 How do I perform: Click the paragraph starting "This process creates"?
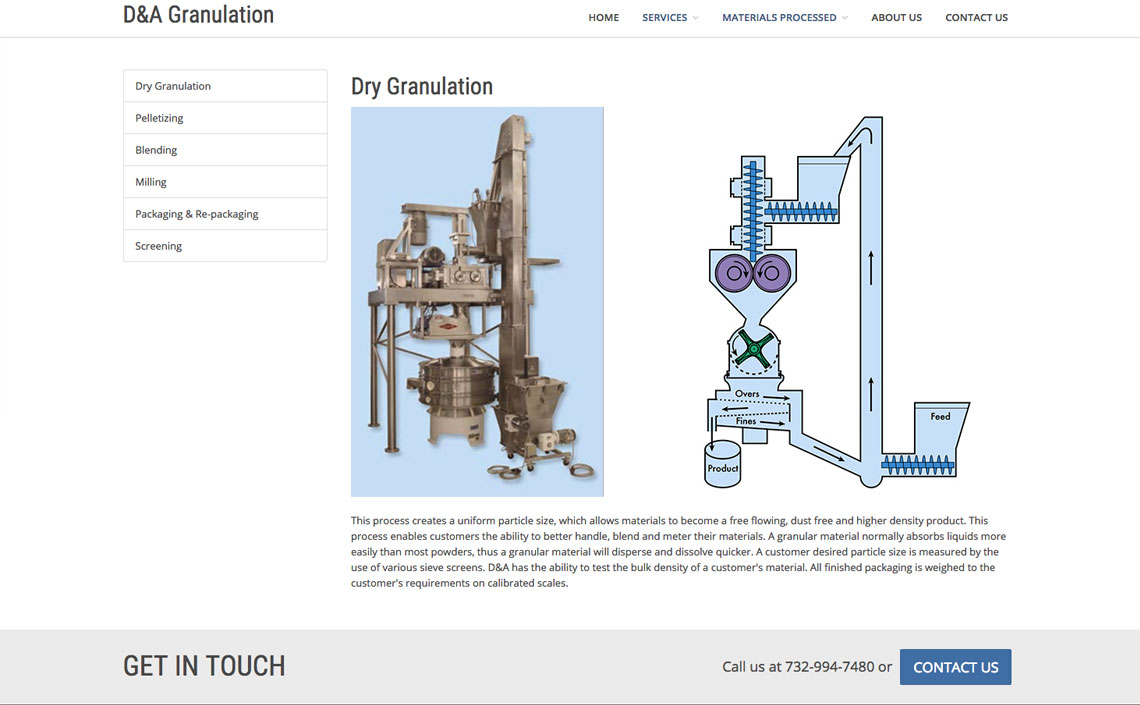point(678,552)
